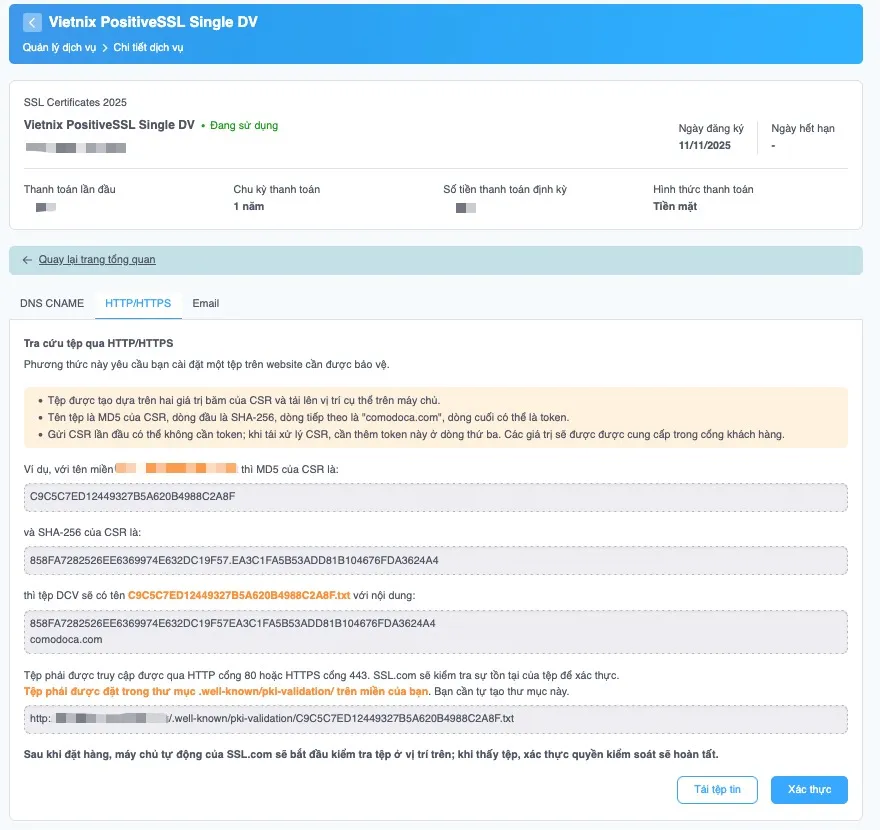Select the HTTP/HTTPS tab

(138, 303)
